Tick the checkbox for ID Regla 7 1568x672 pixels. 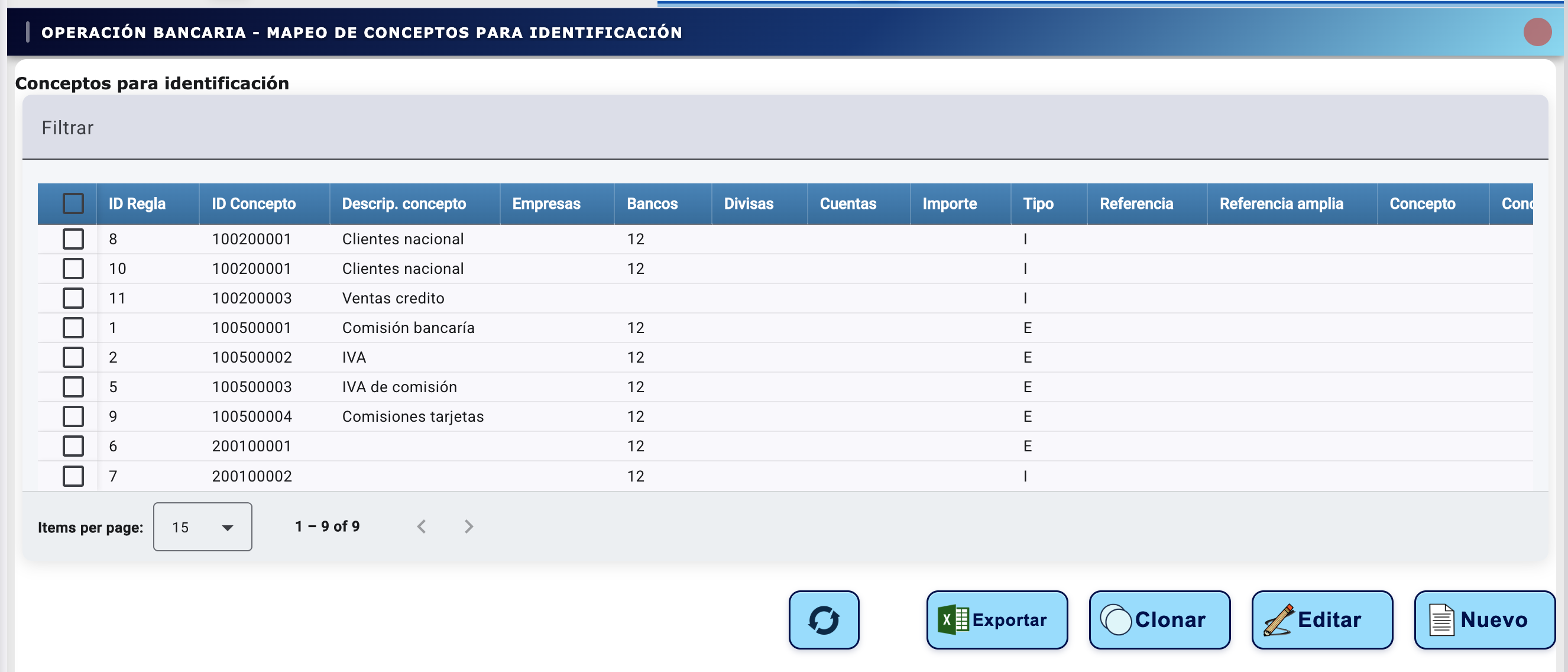pyautogui.click(x=73, y=476)
